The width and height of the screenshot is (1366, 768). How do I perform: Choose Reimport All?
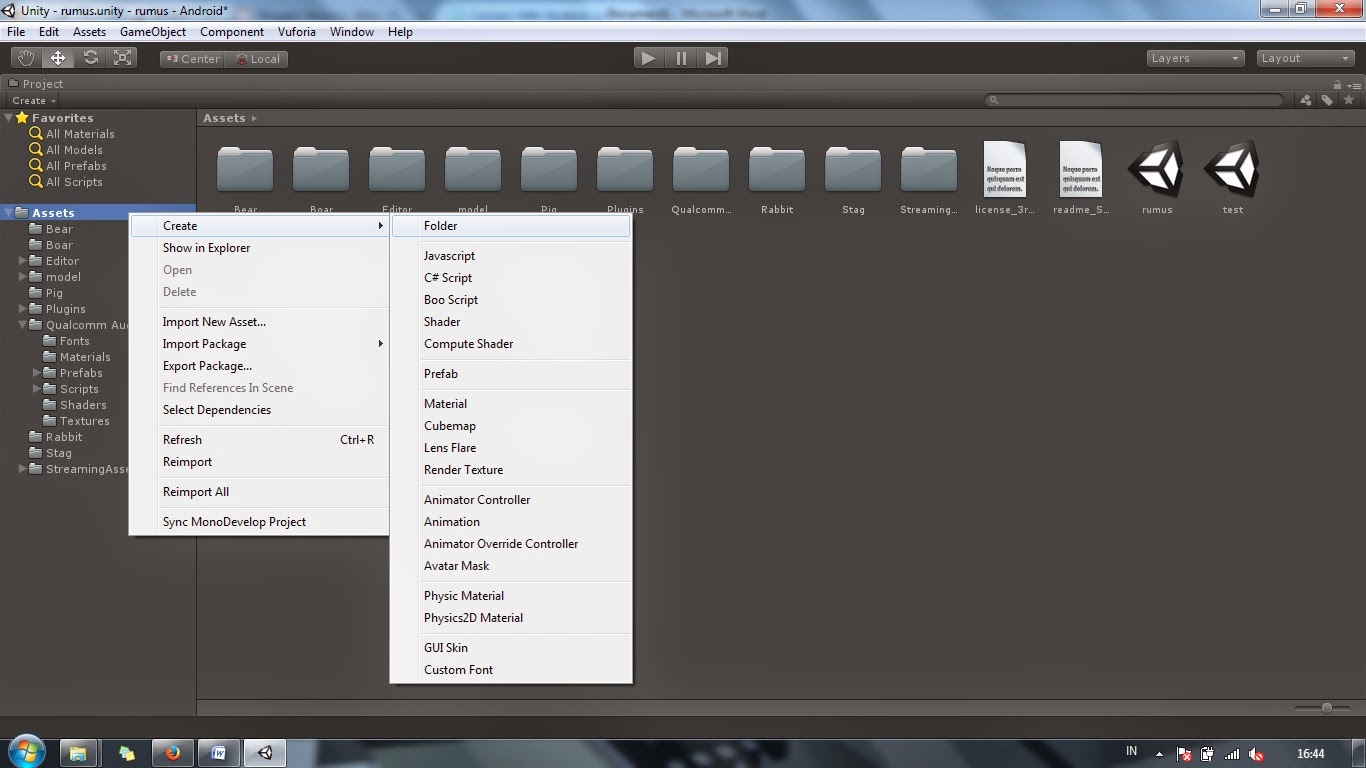click(259, 492)
